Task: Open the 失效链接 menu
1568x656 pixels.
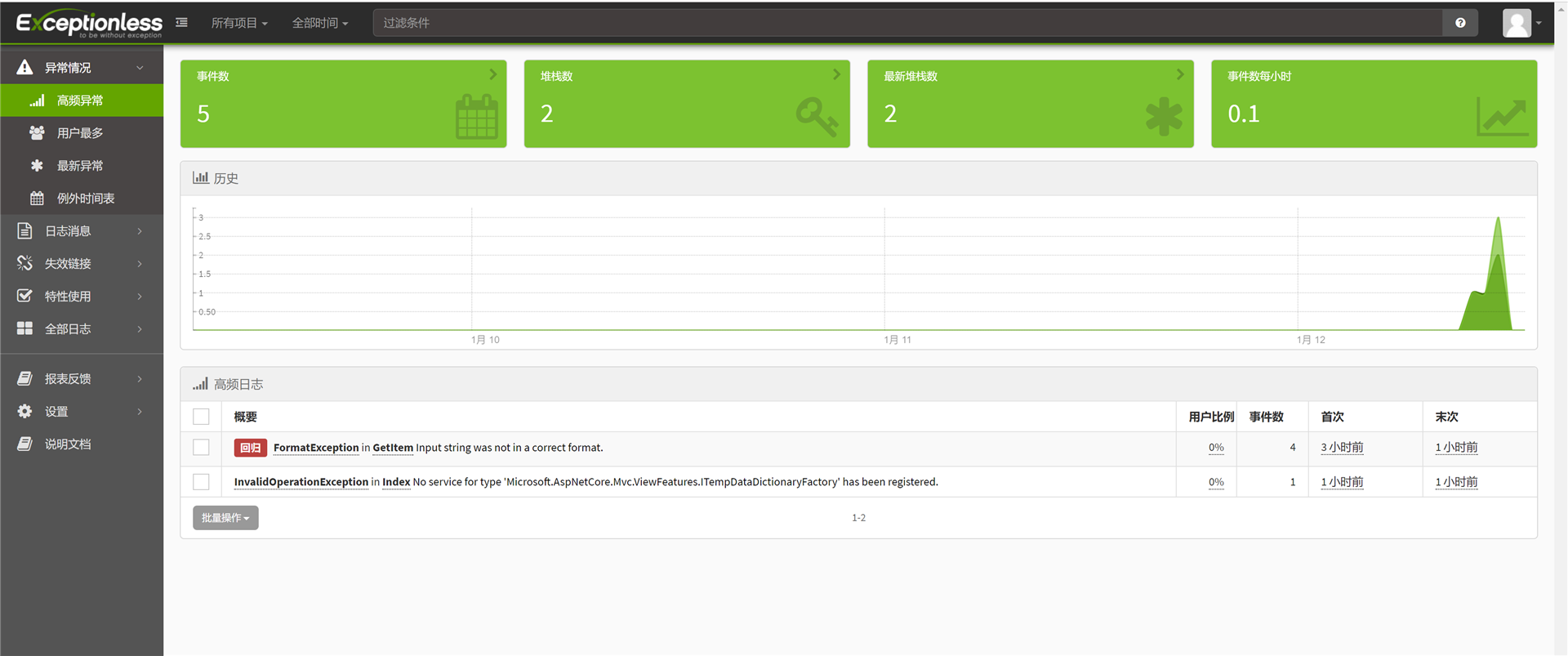Action: coord(82,264)
